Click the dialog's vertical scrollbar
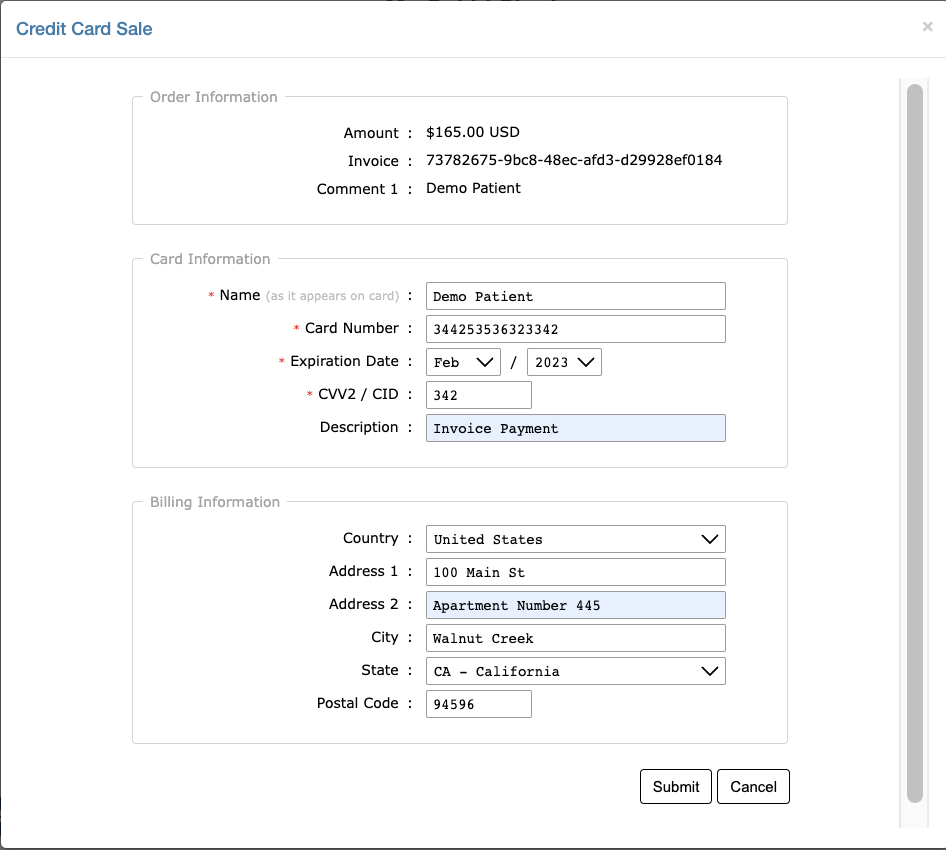This screenshot has height=850, width=946. coord(915,443)
